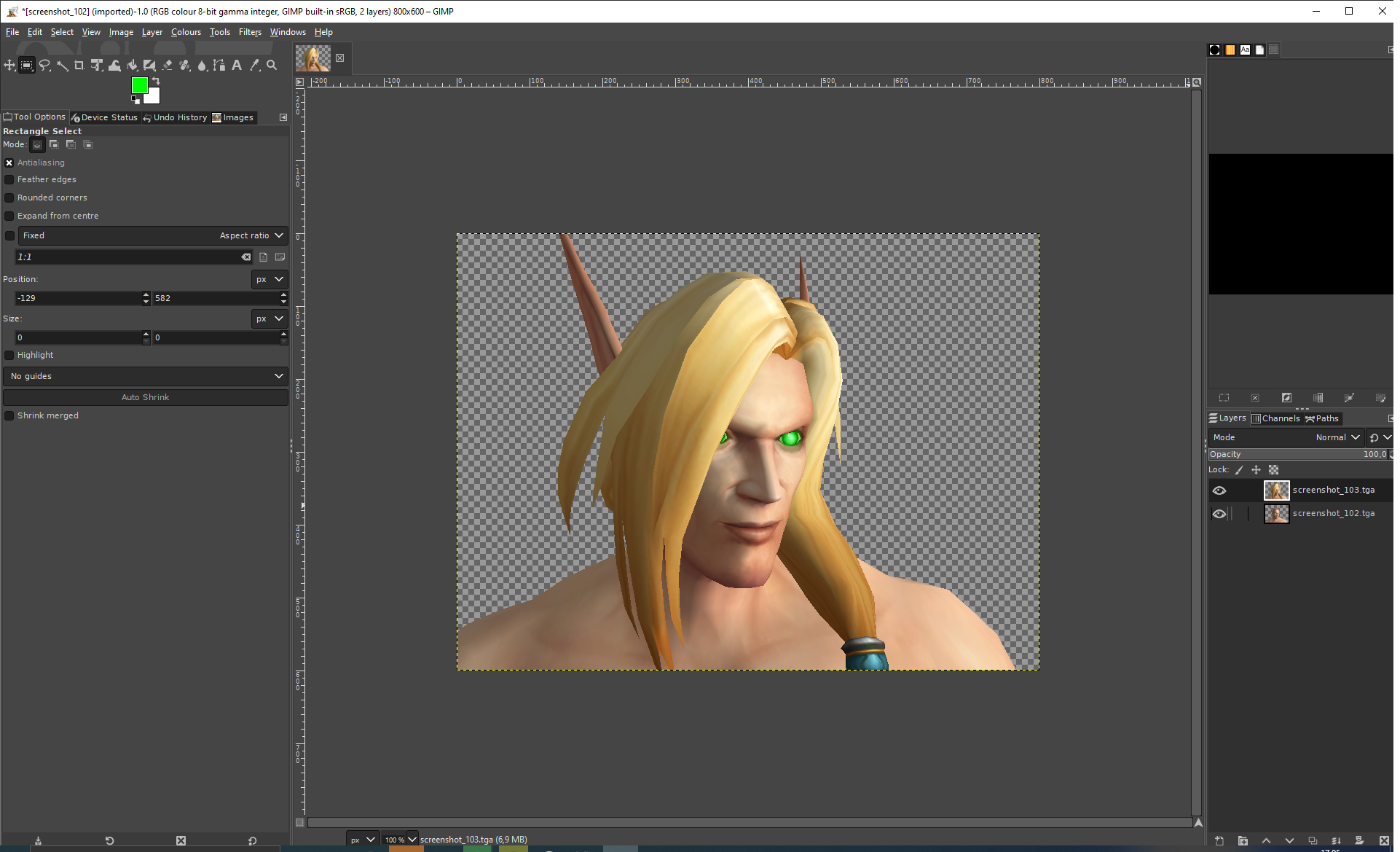This screenshot has width=1400, height=852.
Task: Select the Eraser tool
Action: coord(167,66)
